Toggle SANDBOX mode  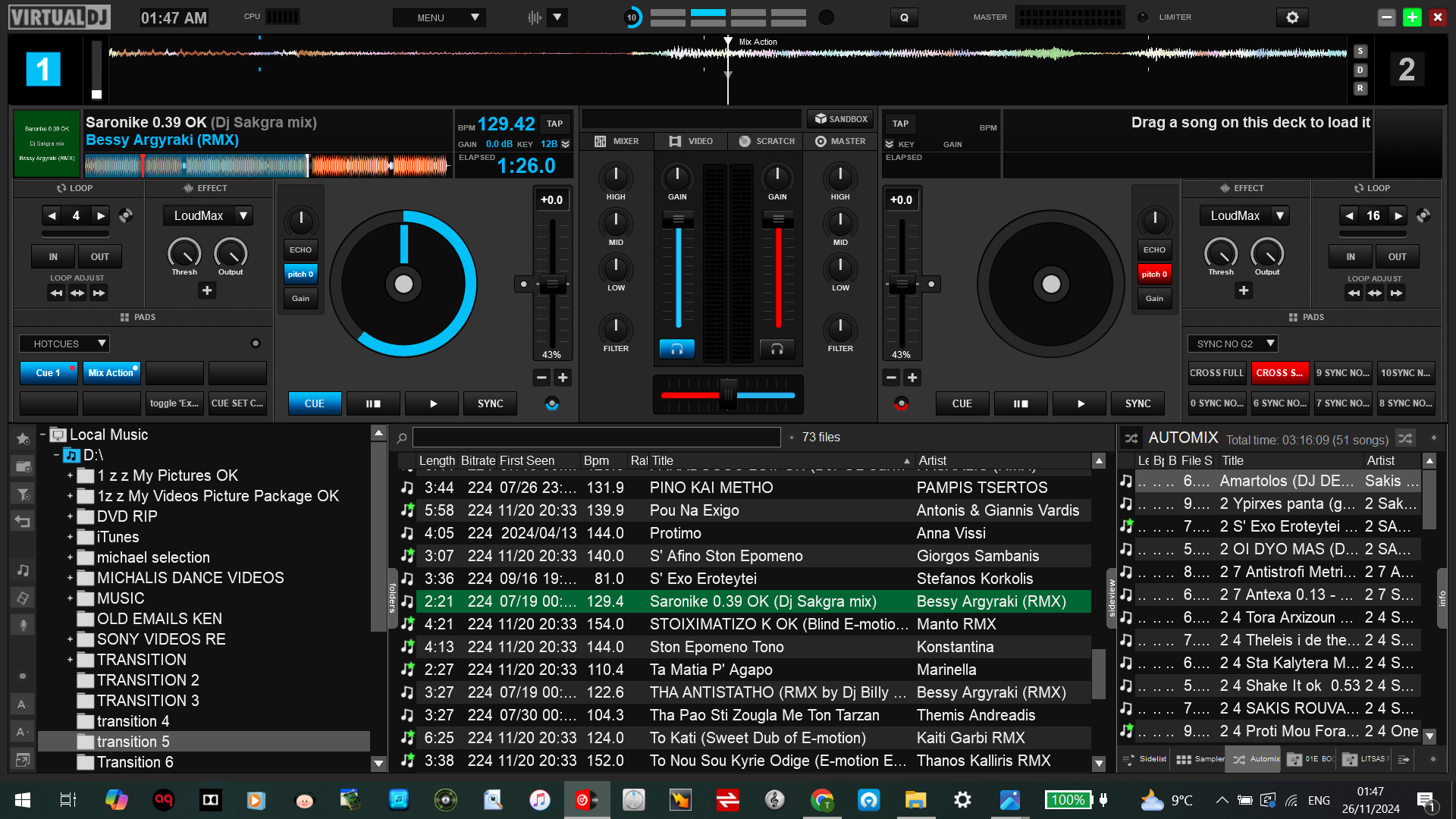pyautogui.click(x=840, y=119)
